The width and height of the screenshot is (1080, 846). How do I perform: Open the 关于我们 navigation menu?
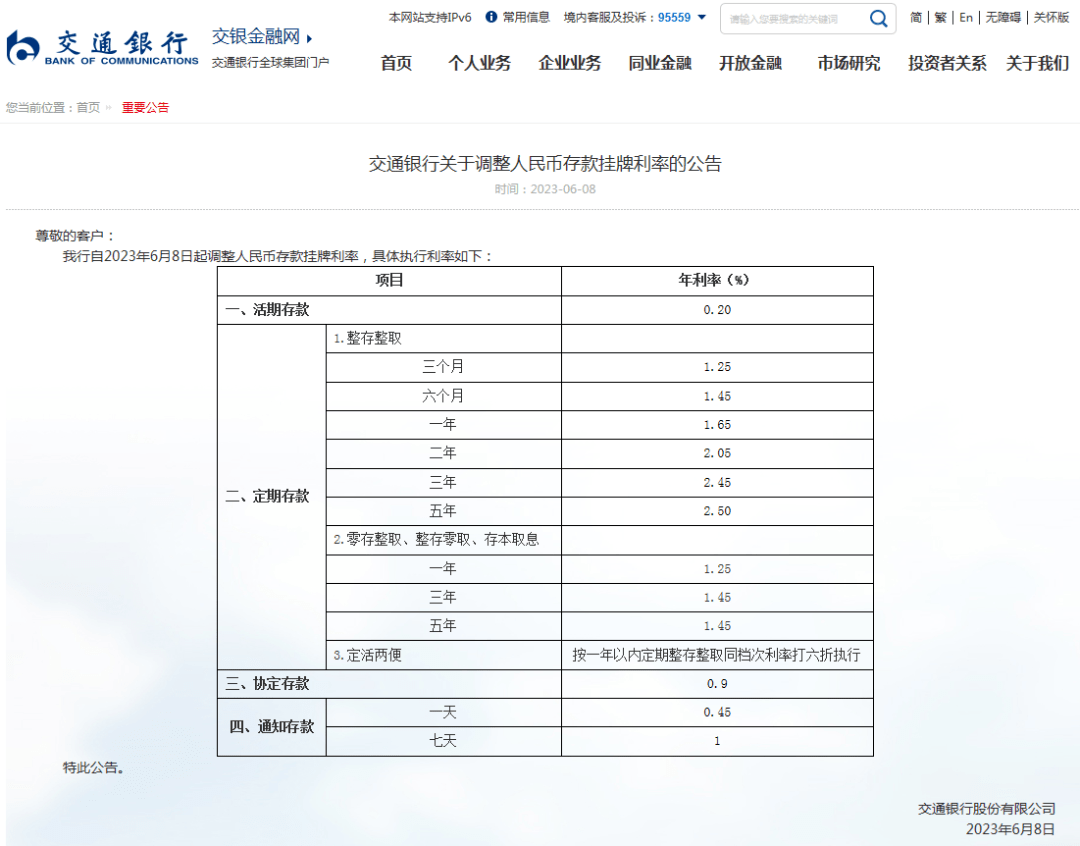(1037, 63)
